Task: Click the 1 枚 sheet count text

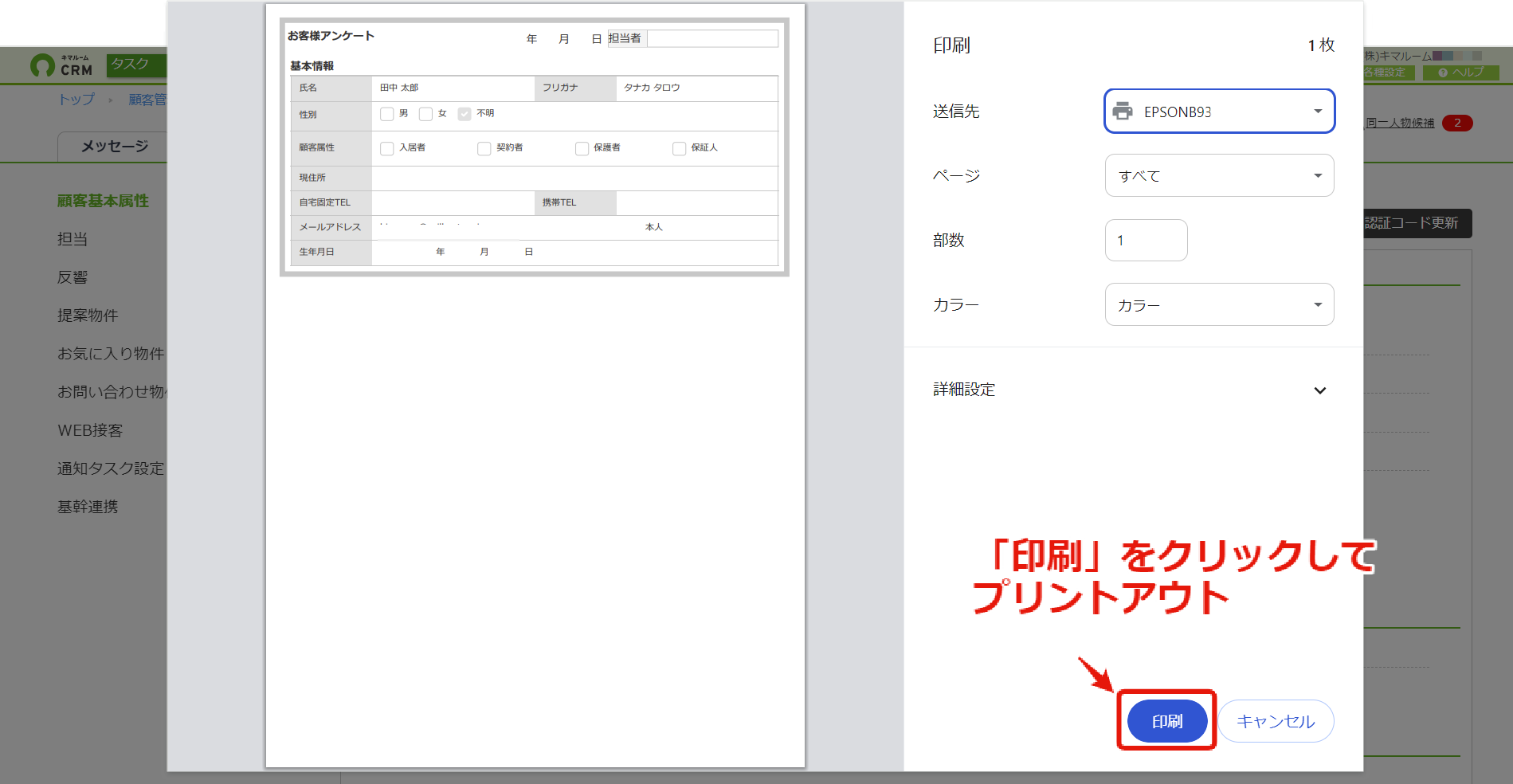Action: pyautogui.click(x=1321, y=45)
